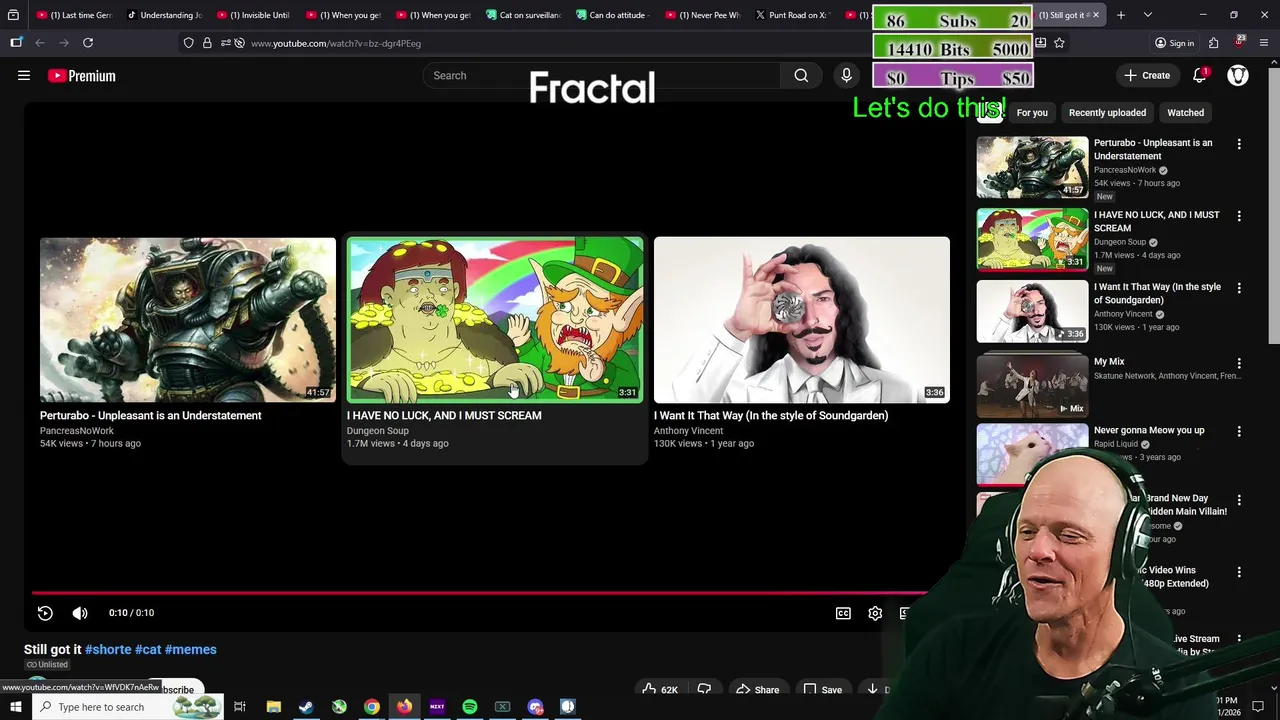Switch to Last time Gerr browser tab
This screenshot has height=720, width=1280.
[x=73, y=15]
